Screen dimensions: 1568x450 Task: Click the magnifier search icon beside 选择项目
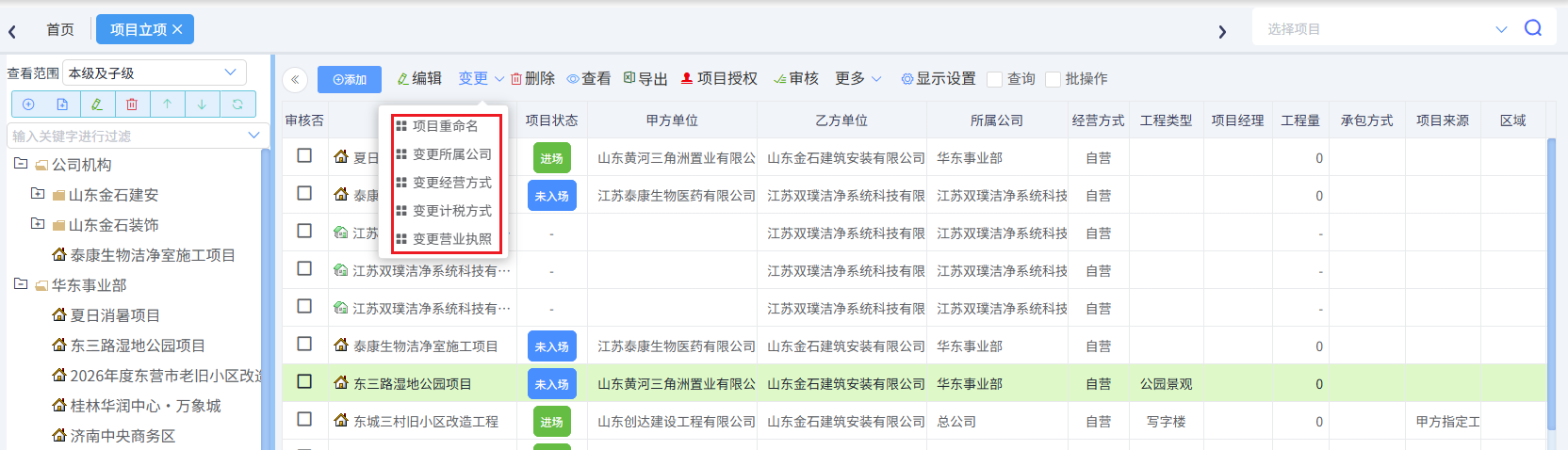[1533, 28]
